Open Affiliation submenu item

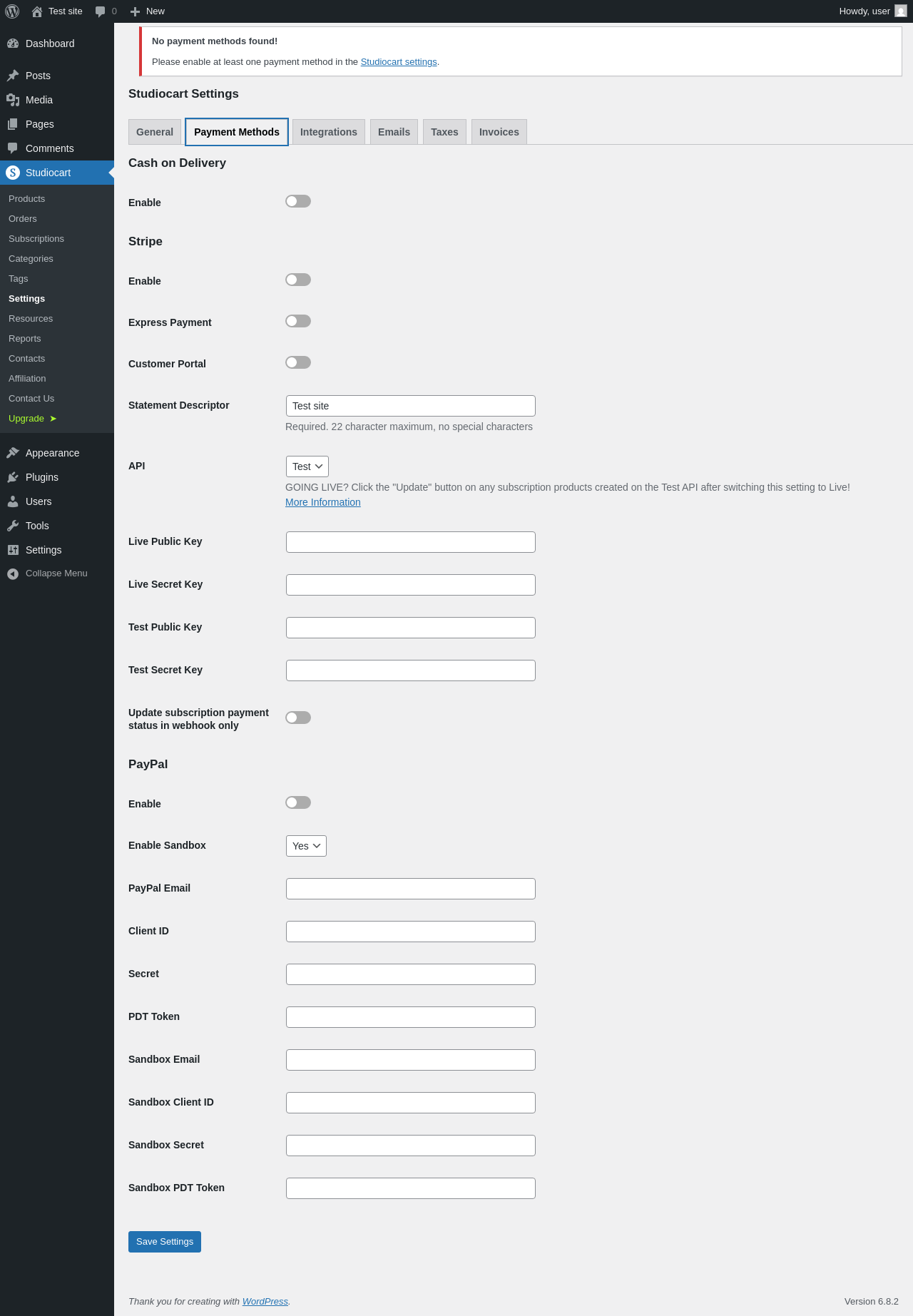pos(27,379)
